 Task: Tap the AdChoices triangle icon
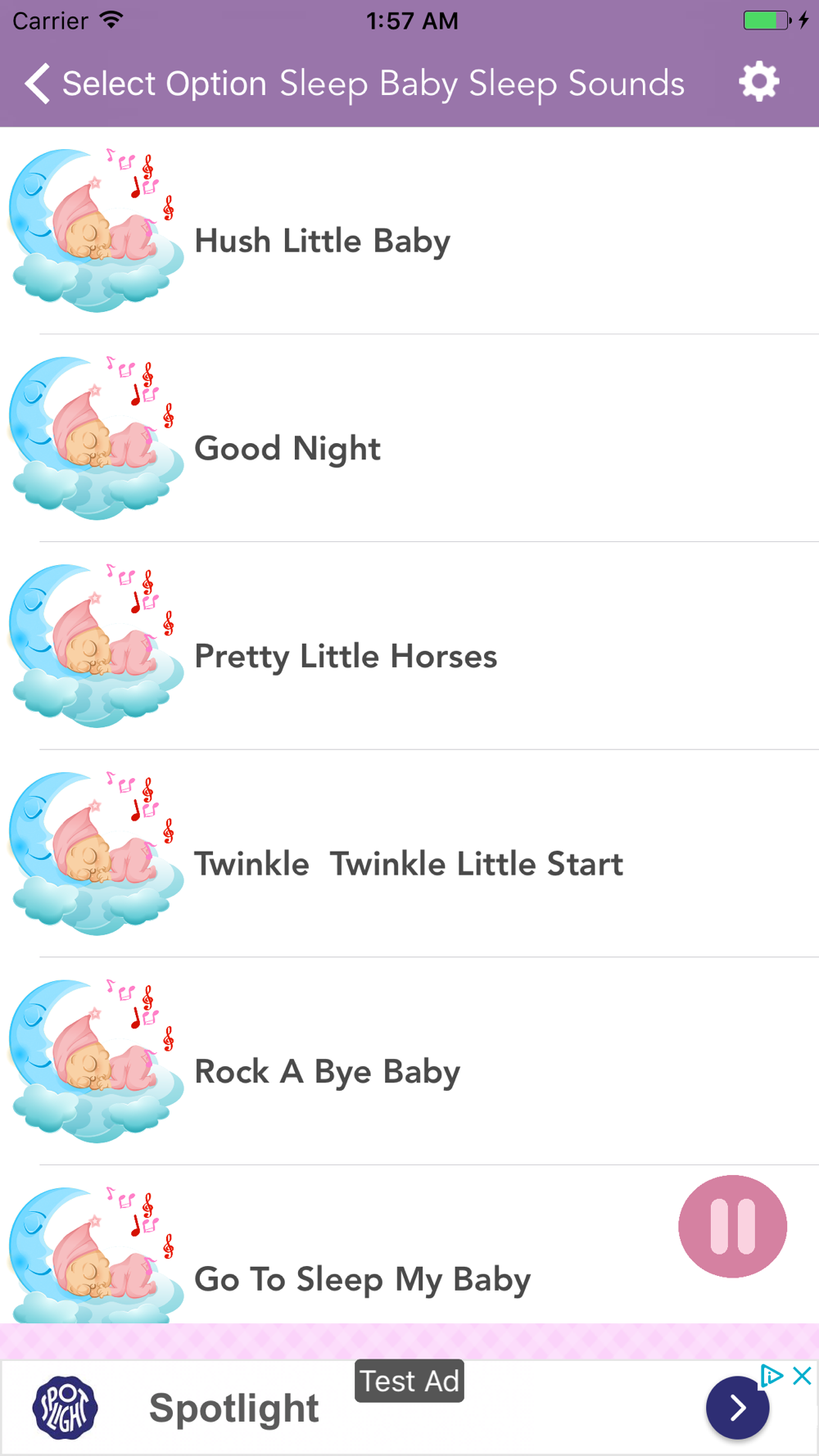pos(771,1376)
